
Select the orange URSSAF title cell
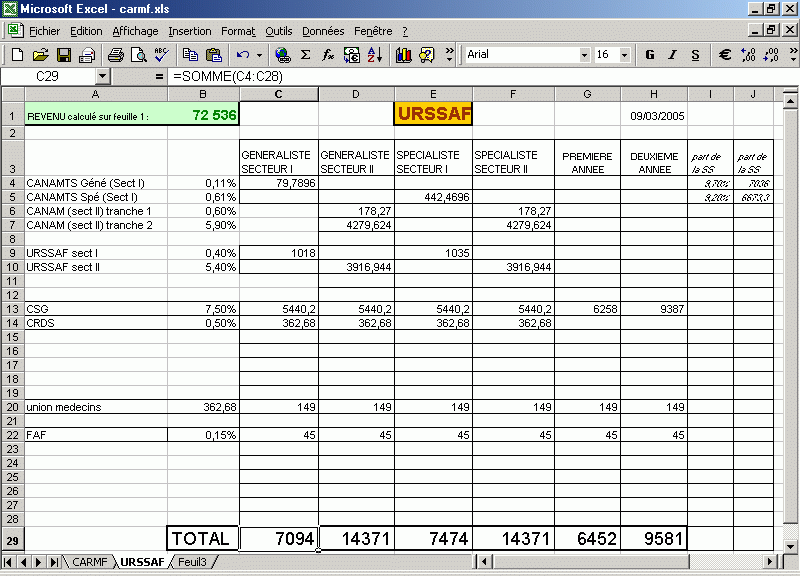click(x=433, y=114)
